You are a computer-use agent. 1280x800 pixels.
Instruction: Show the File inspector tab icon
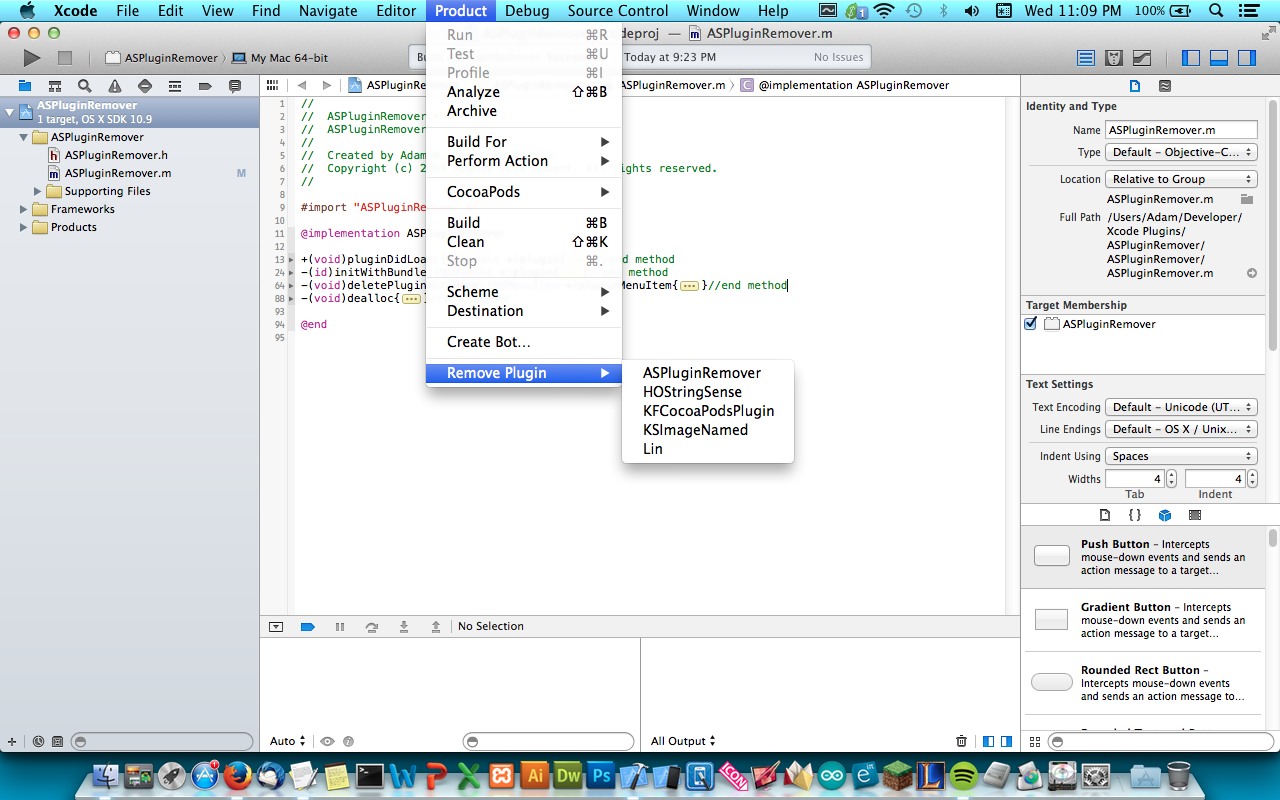[1135, 86]
